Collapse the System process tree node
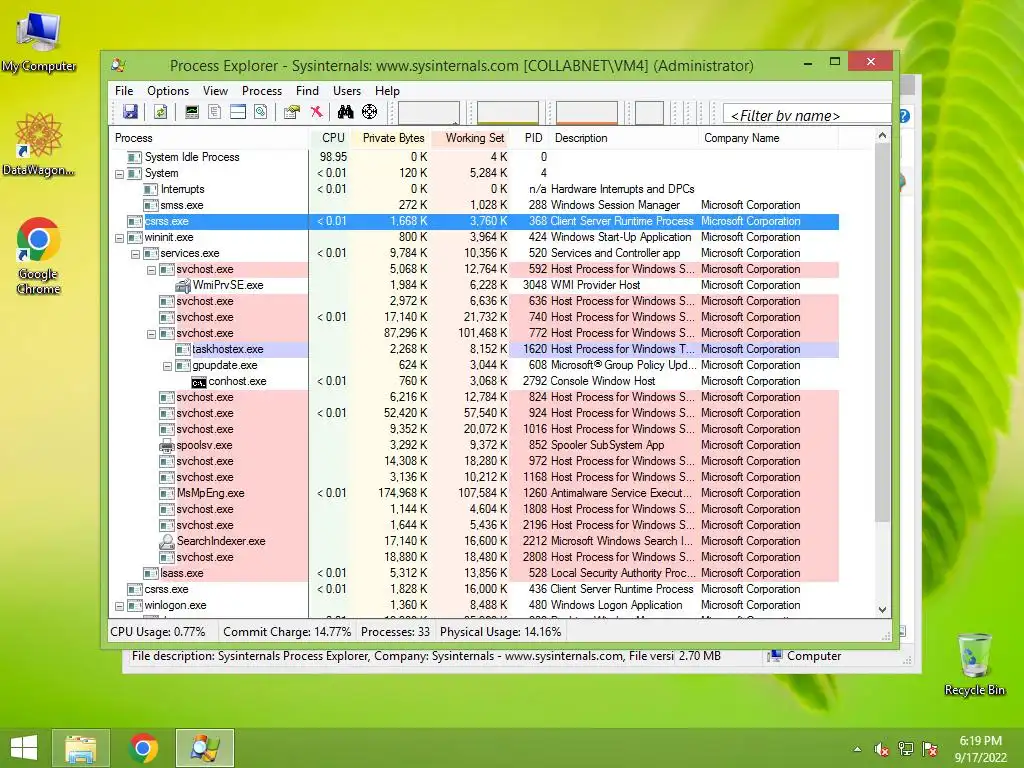 pos(120,174)
